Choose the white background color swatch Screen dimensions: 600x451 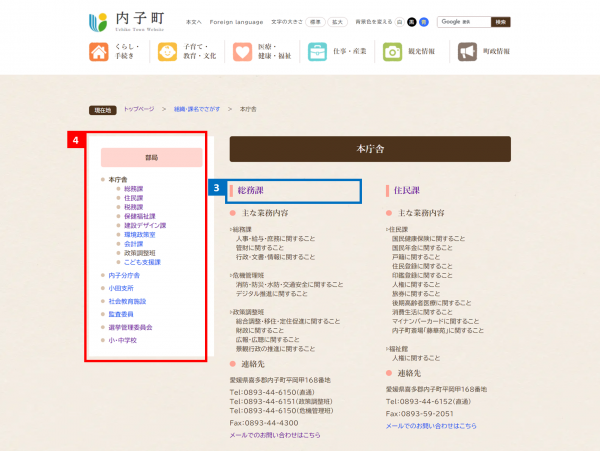pyautogui.click(x=399, y=22)
